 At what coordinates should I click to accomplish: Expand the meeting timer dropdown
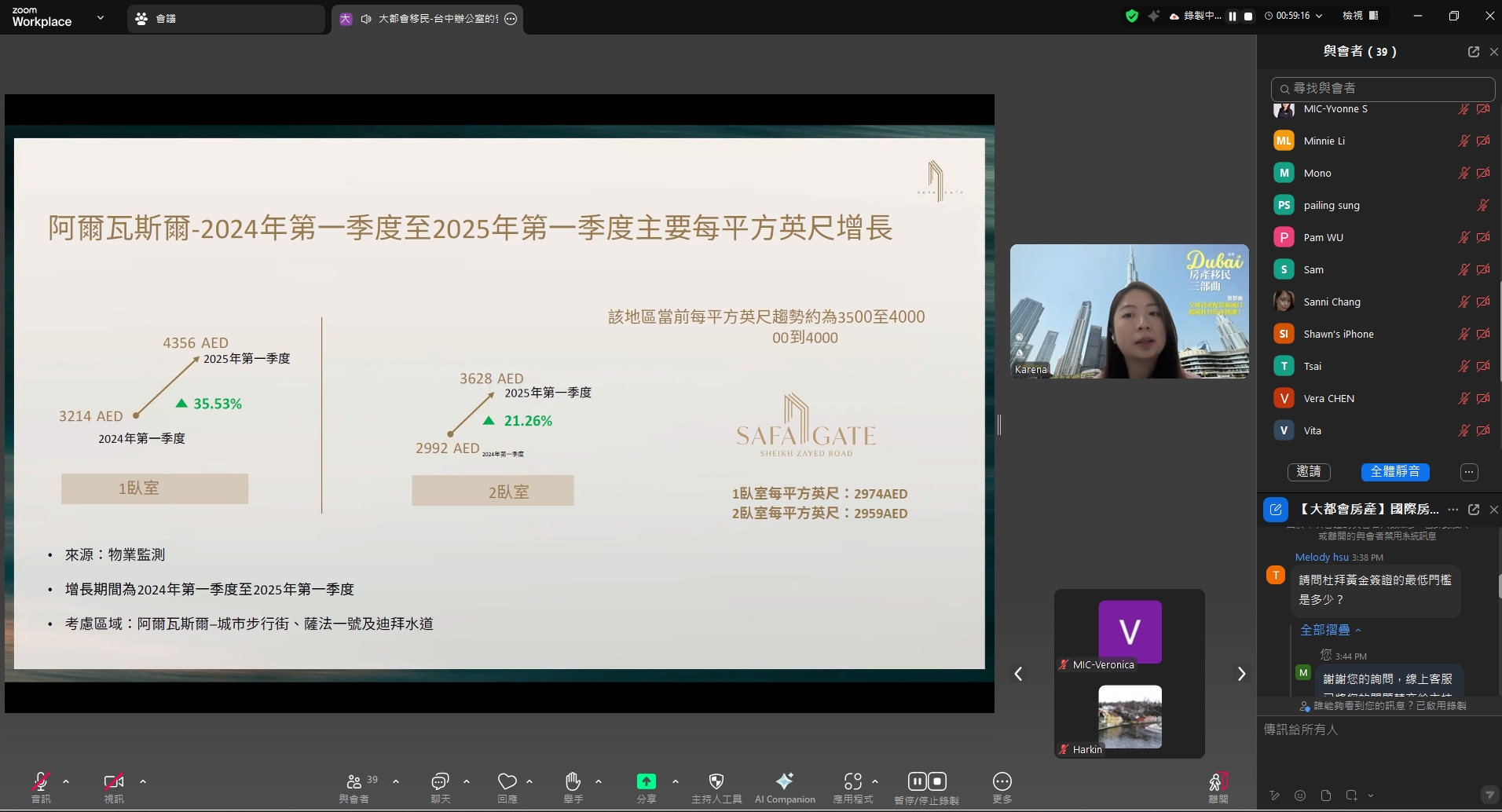[x=1319, y=16]
